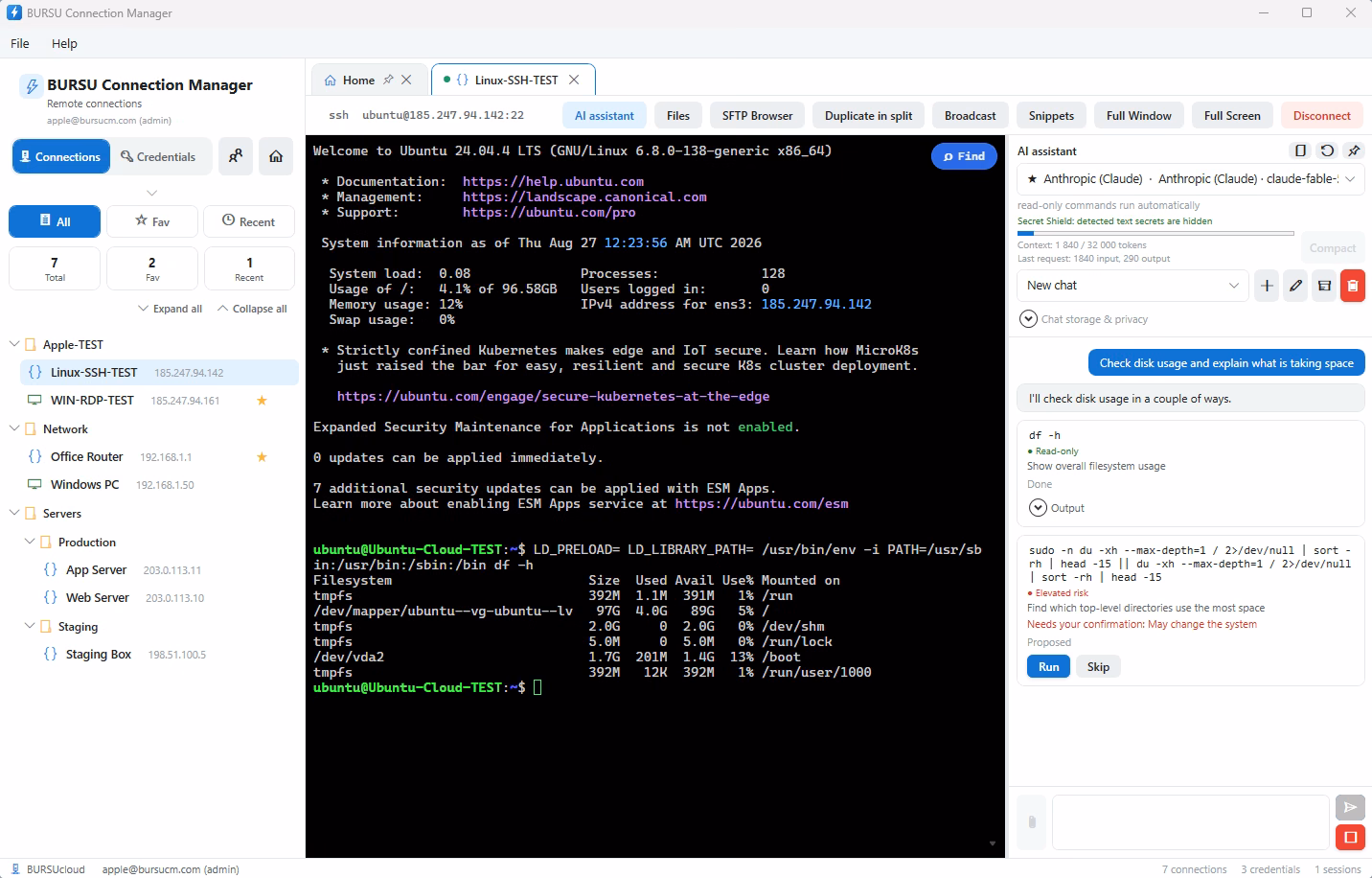Collapse the Servers folder
This screenshot has width=1372, height=878.
pos(14,513)
